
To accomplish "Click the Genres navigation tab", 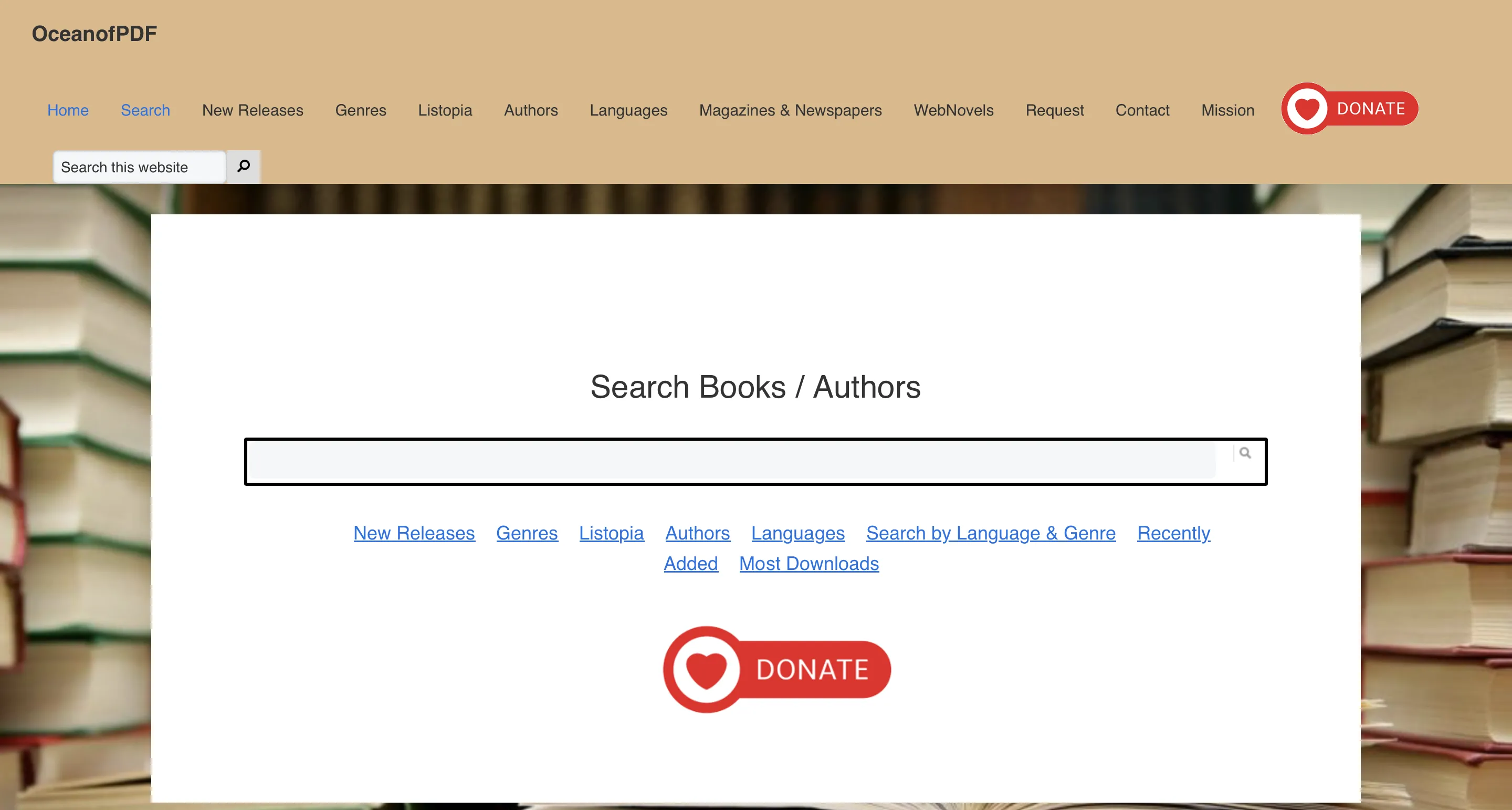I will [360, 109].
